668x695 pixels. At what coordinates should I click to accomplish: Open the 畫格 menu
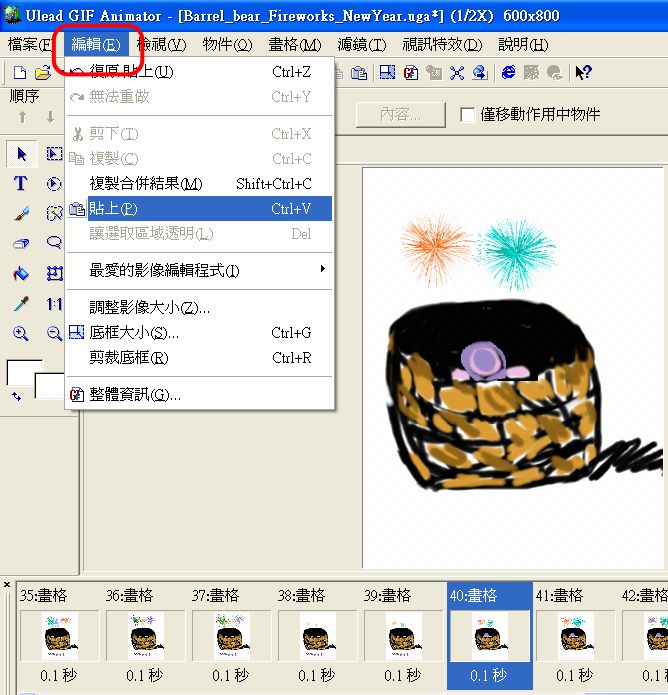pyautogui.click(x=295, y=44)
